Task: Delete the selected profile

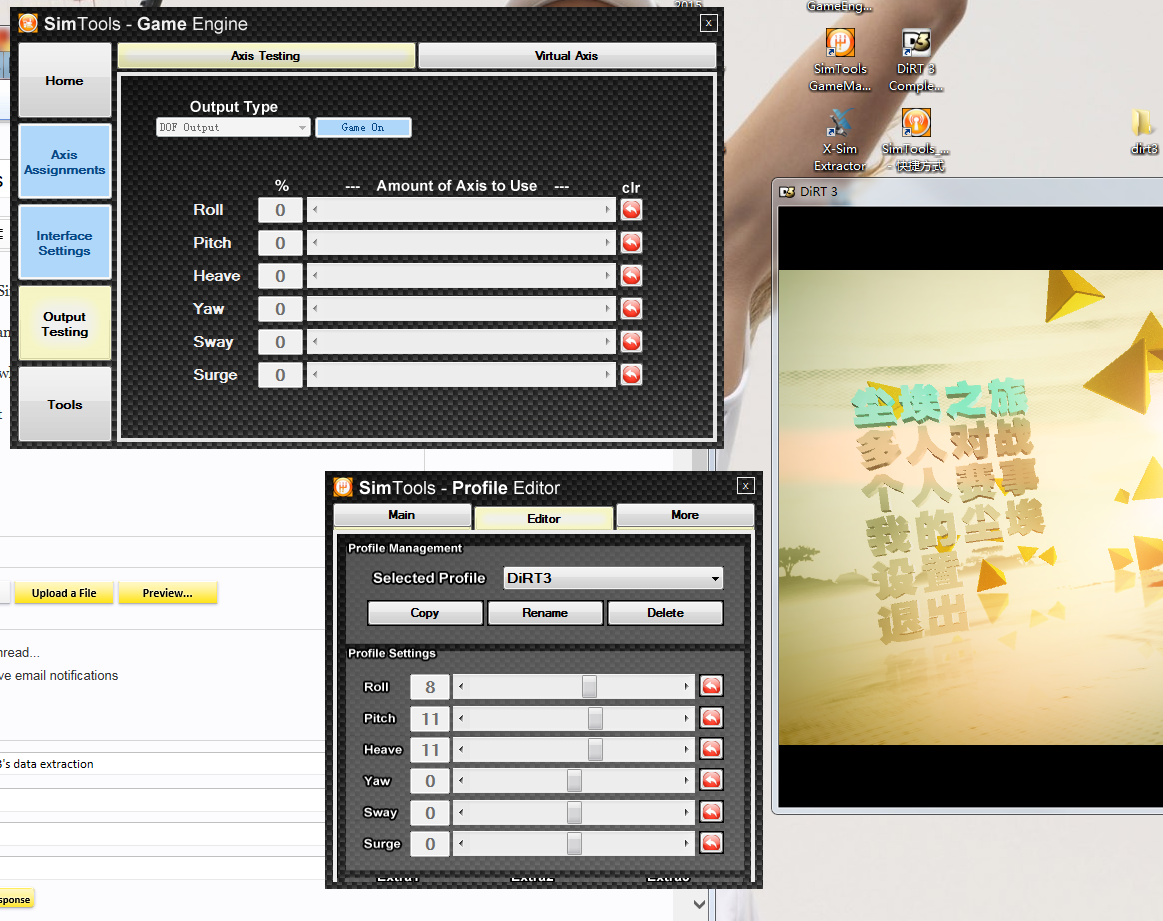Action: click(x=665, y=613)
